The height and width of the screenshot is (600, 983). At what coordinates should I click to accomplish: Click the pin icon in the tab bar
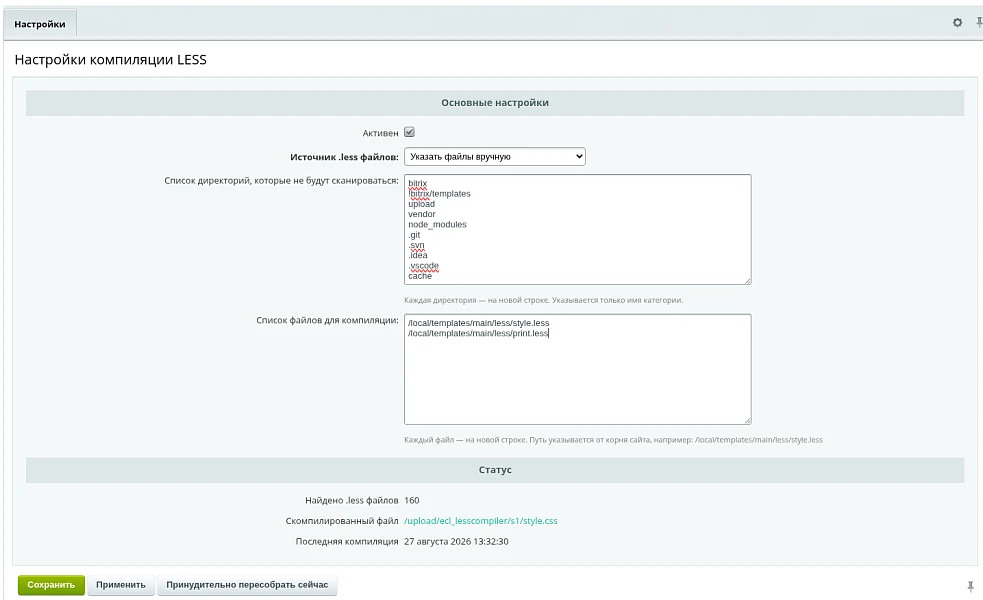point(979,23)
